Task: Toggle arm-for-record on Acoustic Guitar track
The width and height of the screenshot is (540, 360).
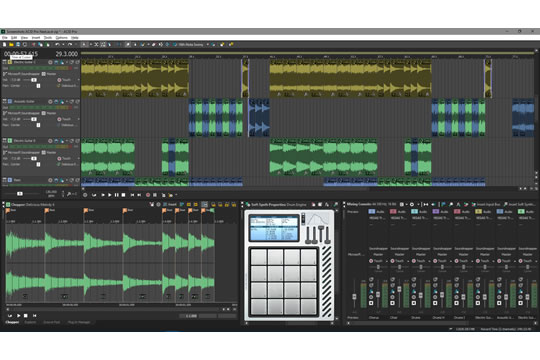Action: click(50, 102)
